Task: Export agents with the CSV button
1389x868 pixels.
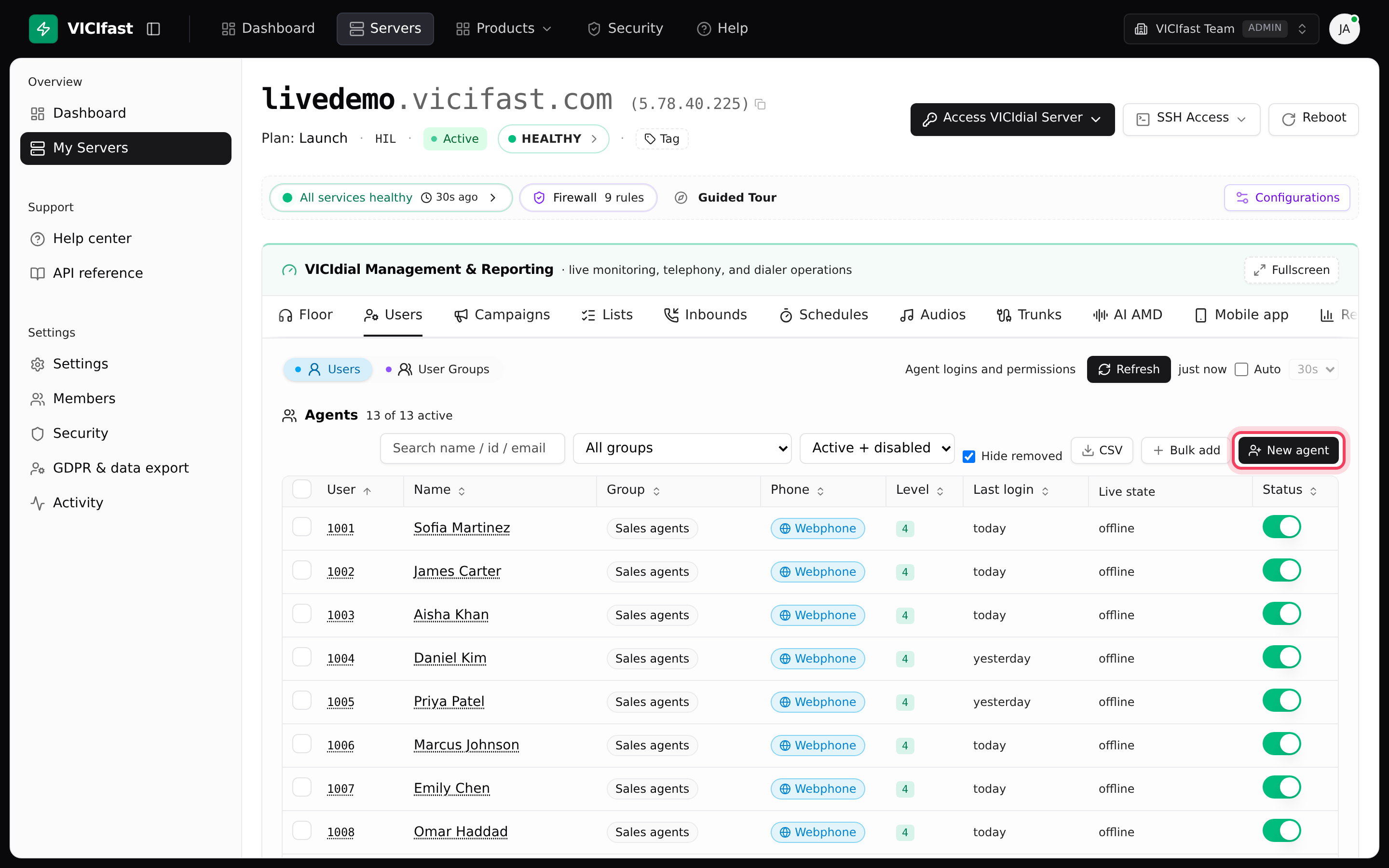Action: [x=1102, y=451]
